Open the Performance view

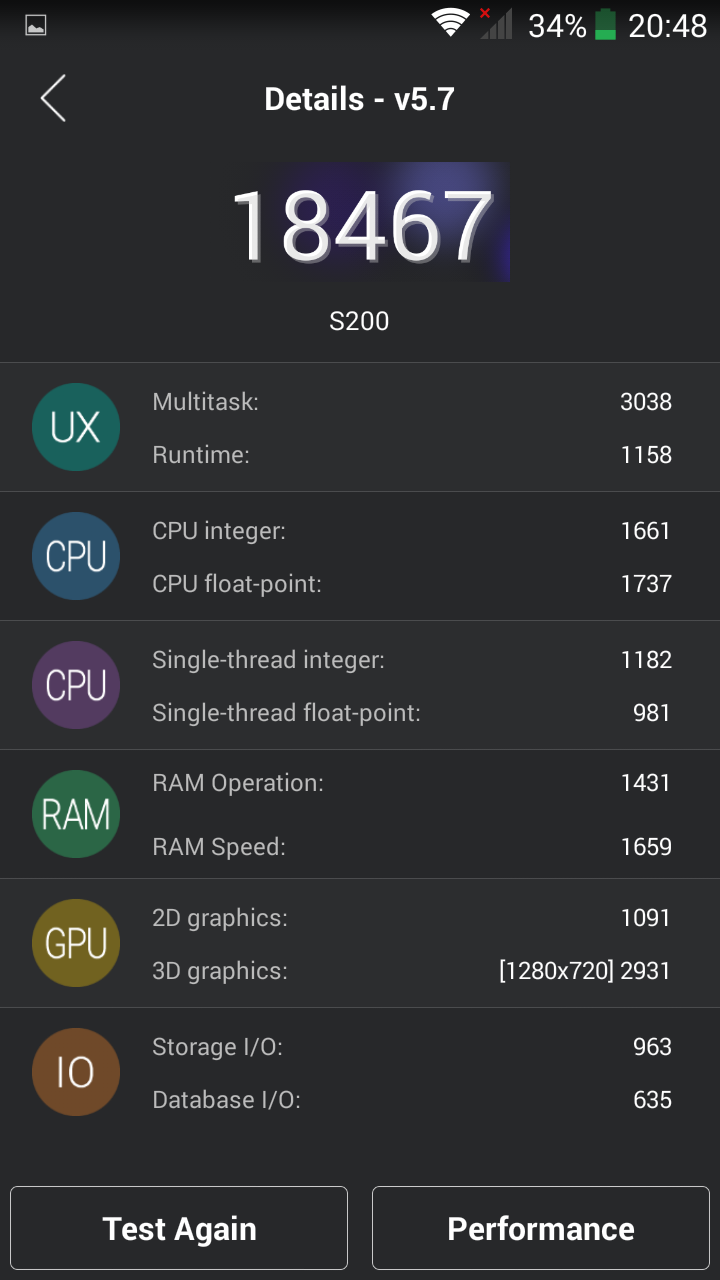coord(540,1228)
